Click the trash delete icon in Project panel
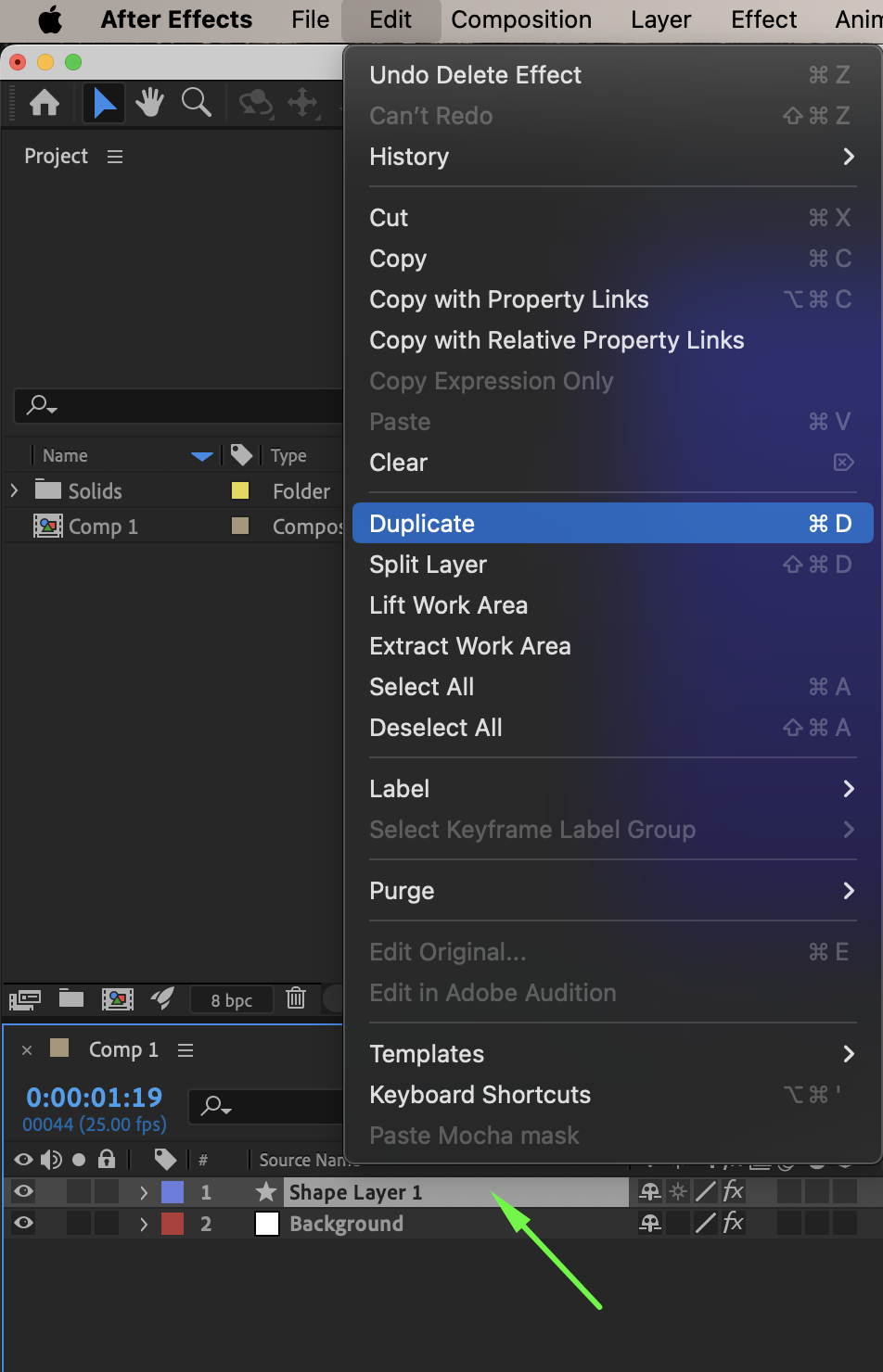The image size is (883, 1372). [296, 998]
